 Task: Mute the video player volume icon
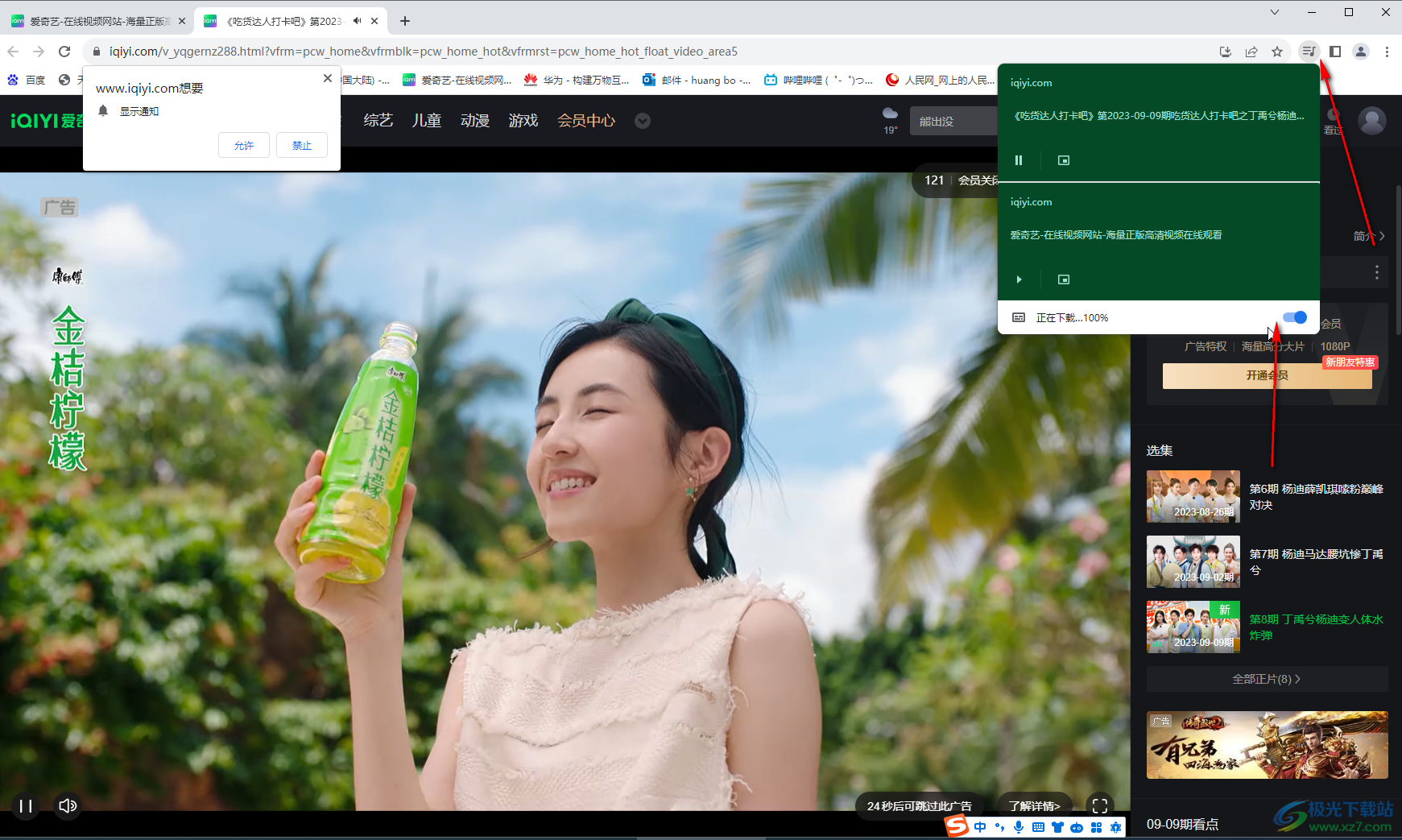click(x=68, y=805)
